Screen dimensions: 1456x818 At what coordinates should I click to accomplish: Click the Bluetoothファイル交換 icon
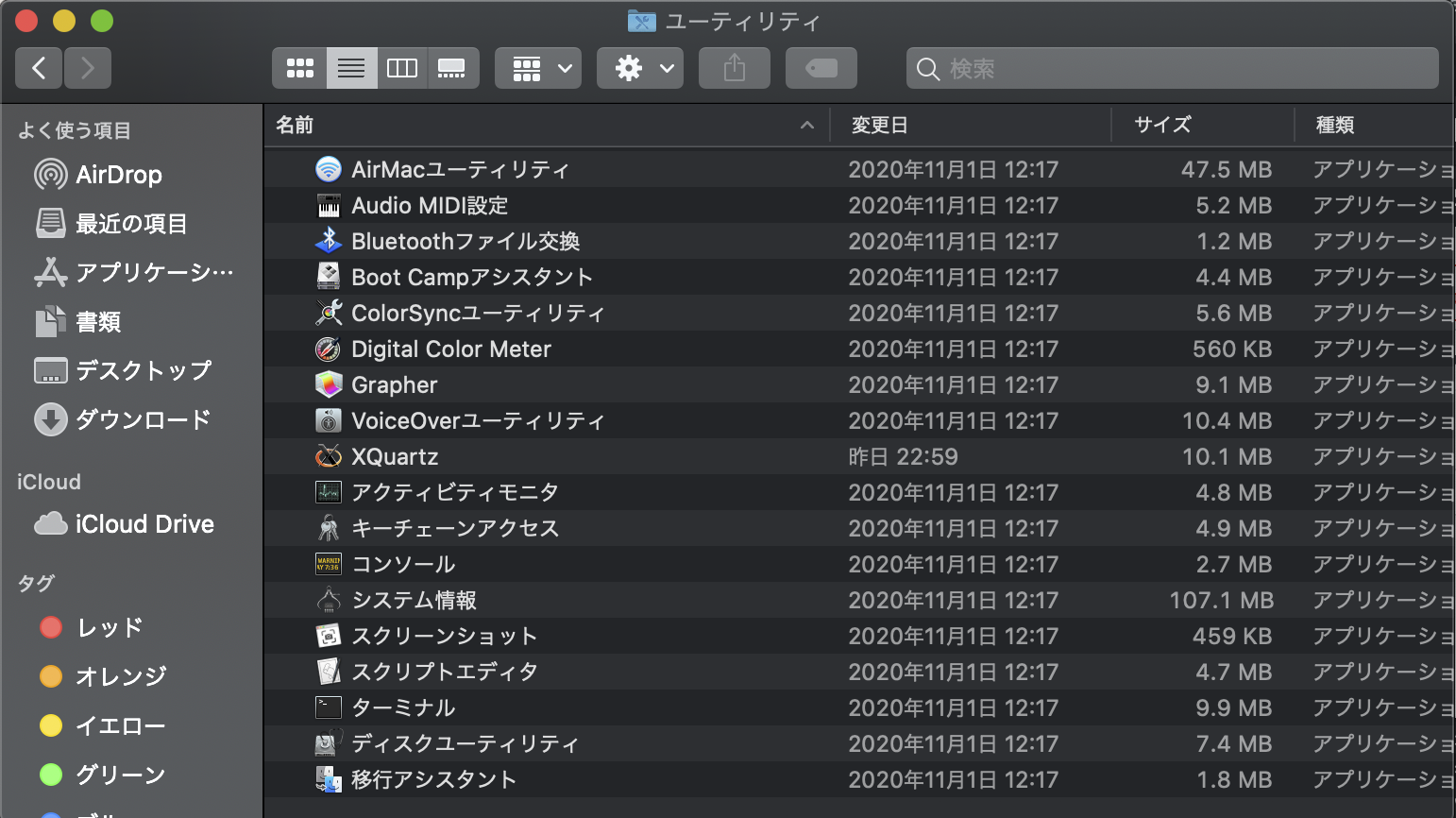point(328,241)
